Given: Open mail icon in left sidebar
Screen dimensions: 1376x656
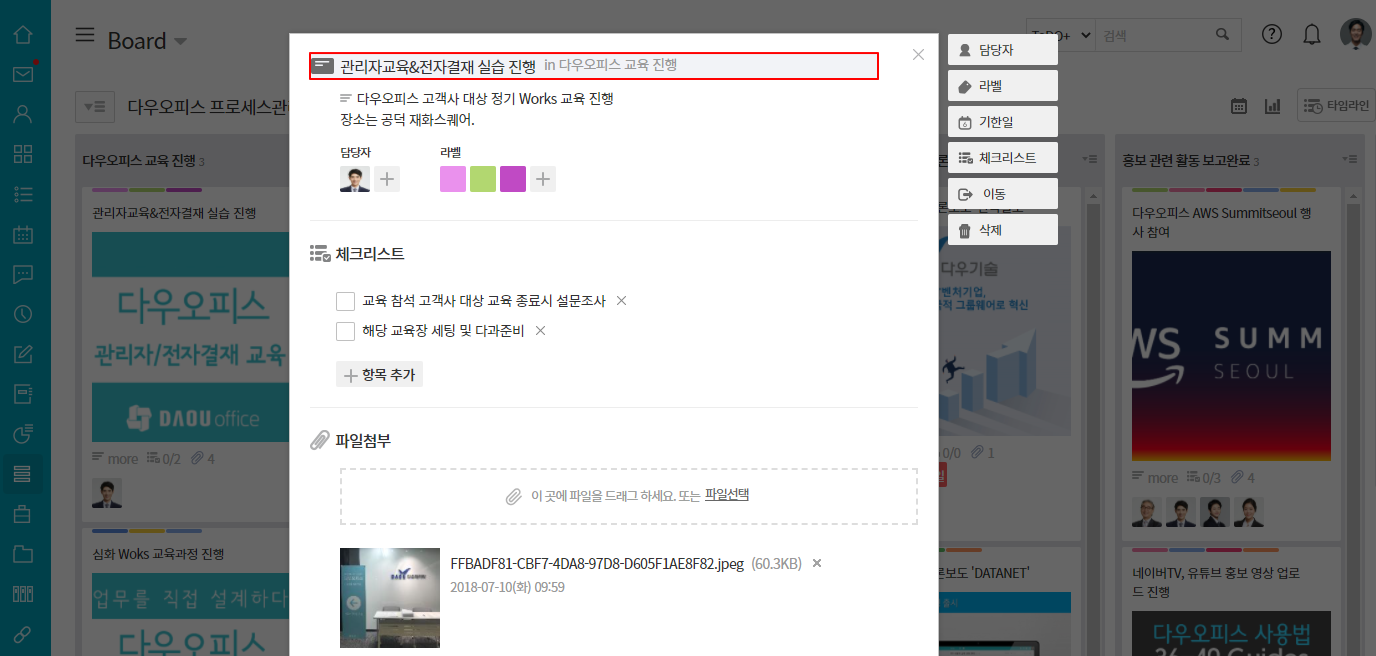Looking at the screenshot, I should pos(22,74).
